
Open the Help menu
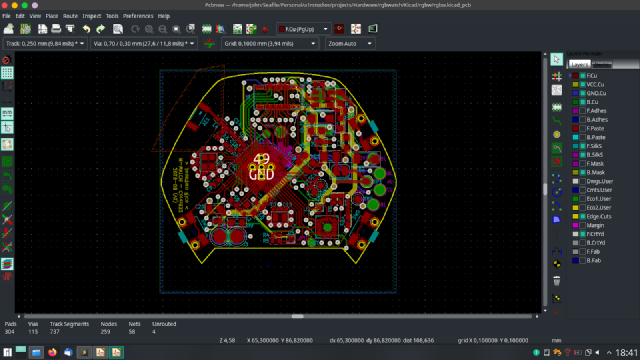164,16
